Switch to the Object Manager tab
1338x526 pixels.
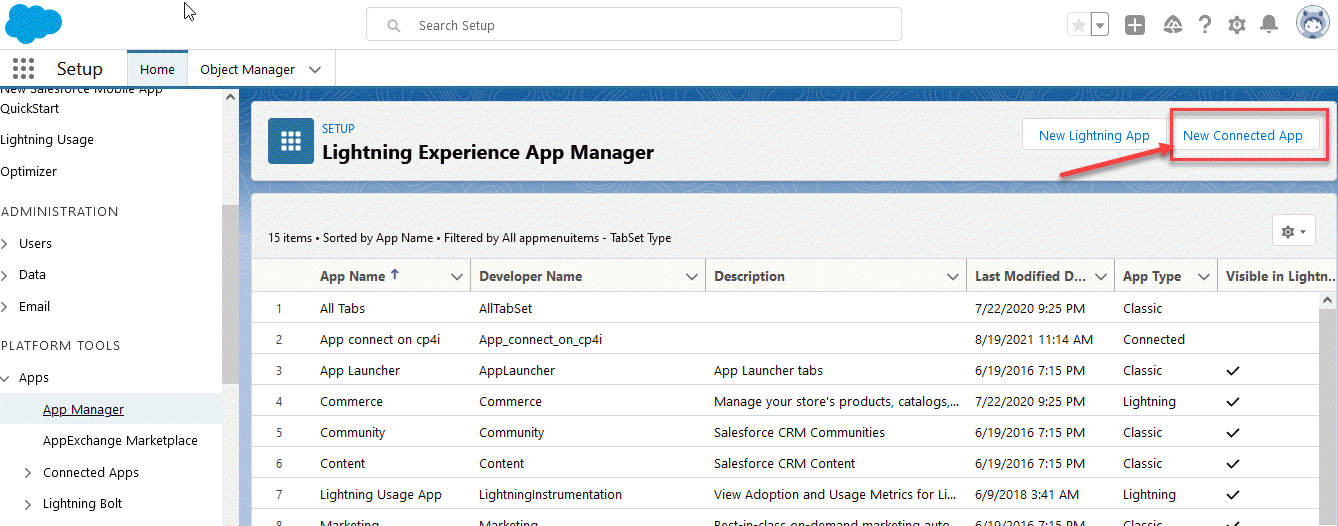pyautogui.click(x=247, y=70)
